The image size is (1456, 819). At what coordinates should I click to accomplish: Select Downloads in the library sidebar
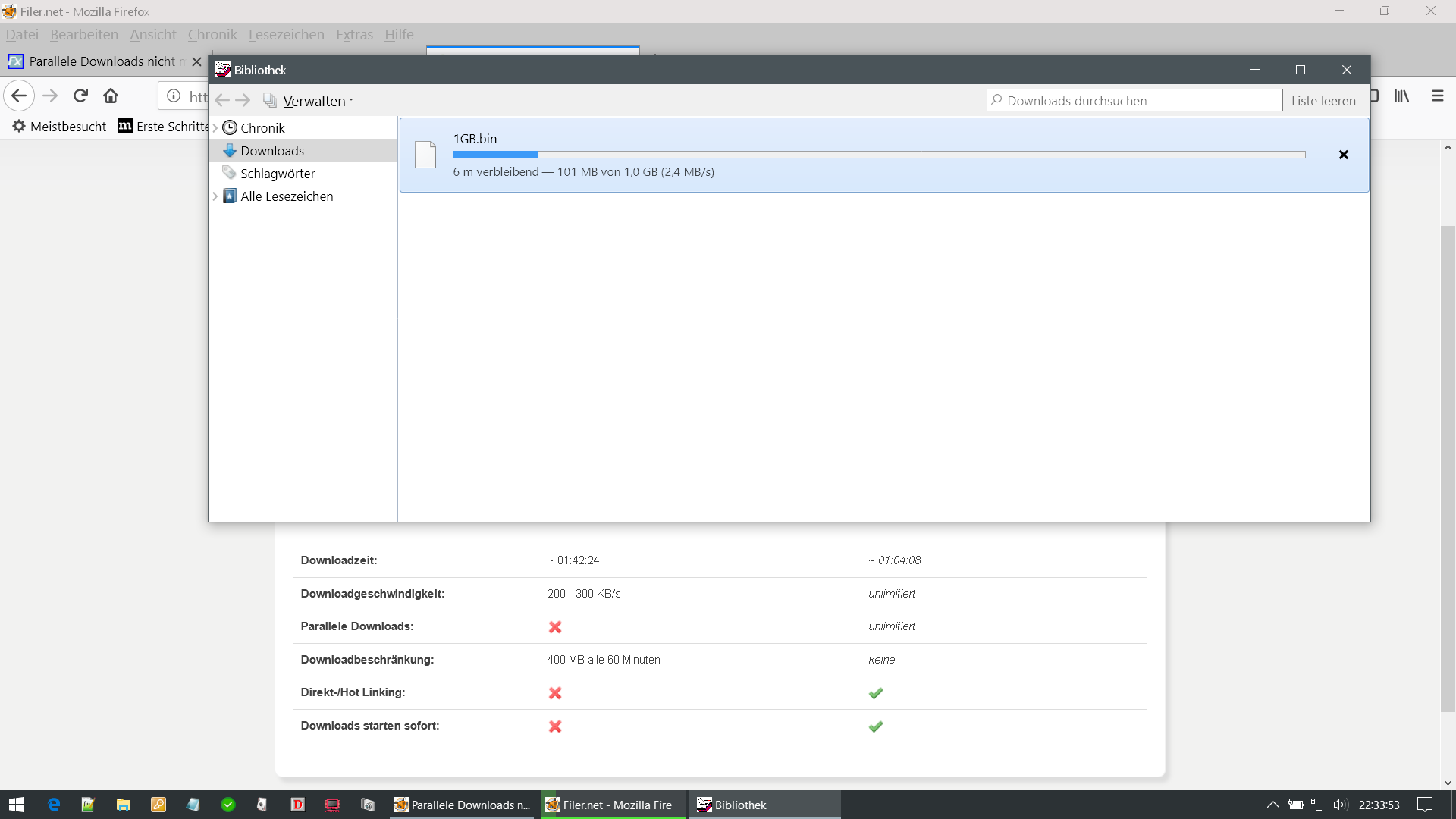click(272, 151)
